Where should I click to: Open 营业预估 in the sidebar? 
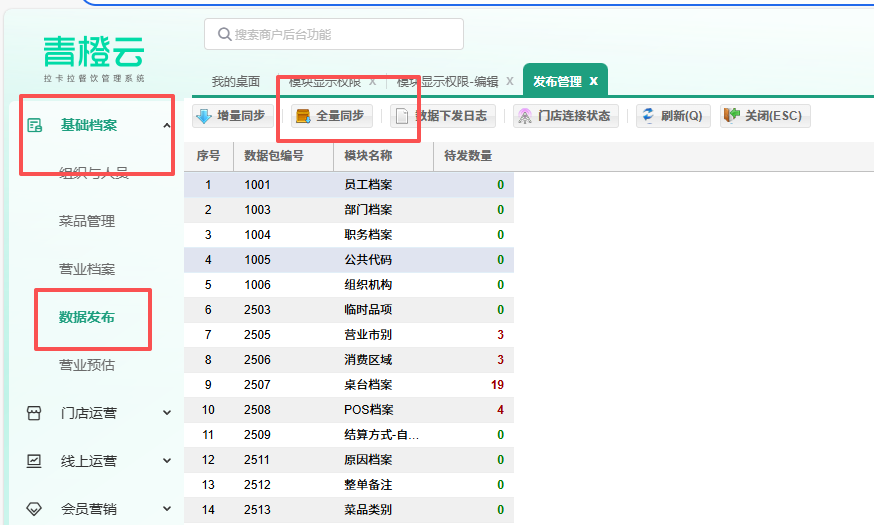click(87, 365)
